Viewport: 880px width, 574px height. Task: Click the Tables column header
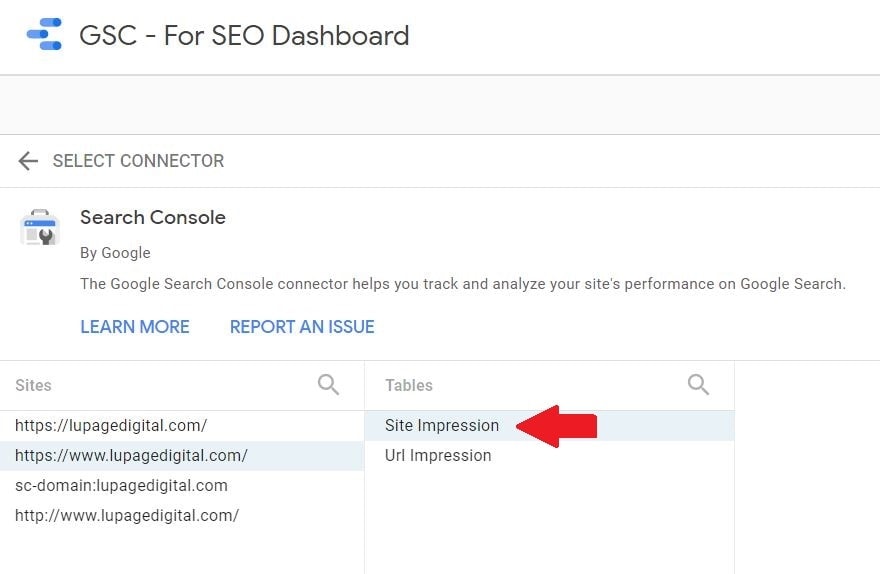click(x=409, y=385)
